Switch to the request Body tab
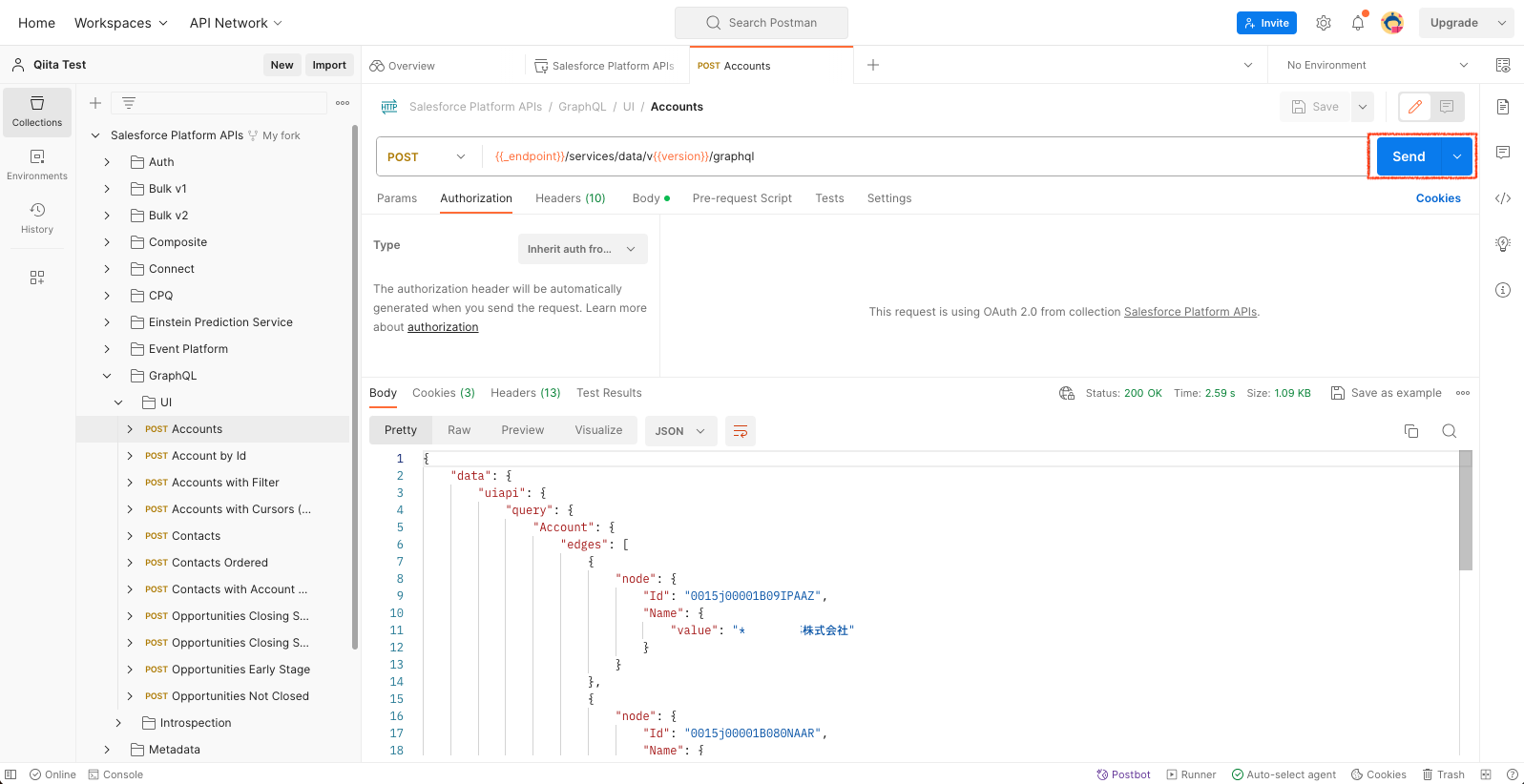 click(651, 198)
